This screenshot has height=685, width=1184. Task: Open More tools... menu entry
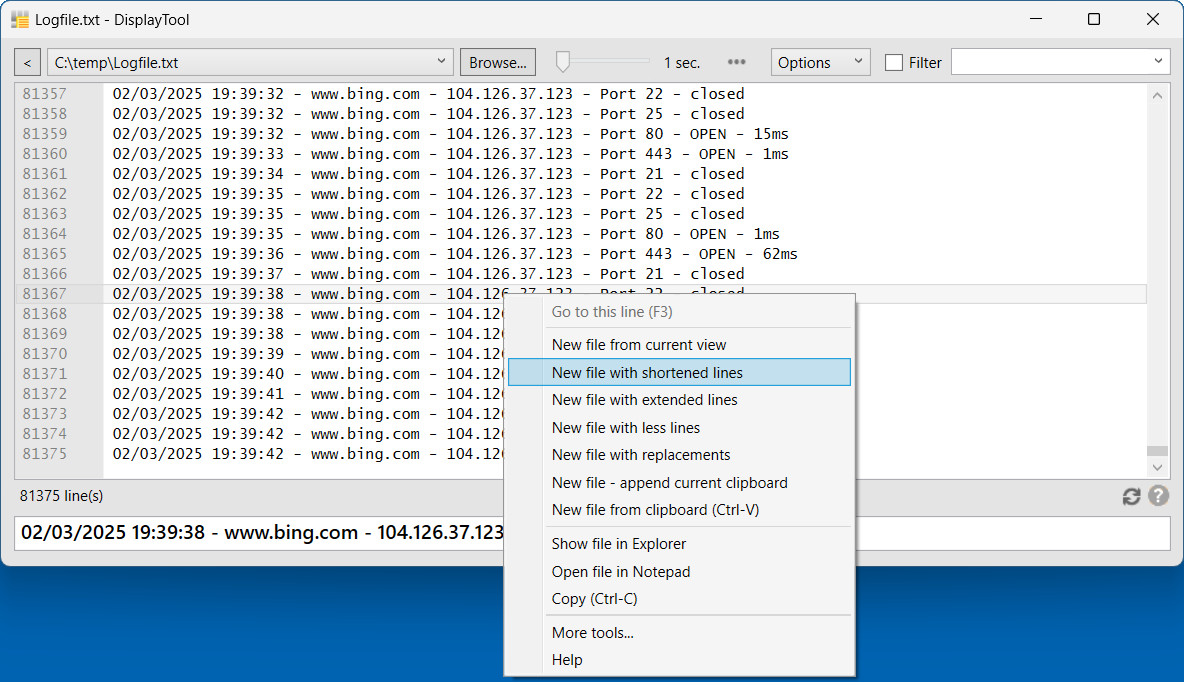click(679, 634)
